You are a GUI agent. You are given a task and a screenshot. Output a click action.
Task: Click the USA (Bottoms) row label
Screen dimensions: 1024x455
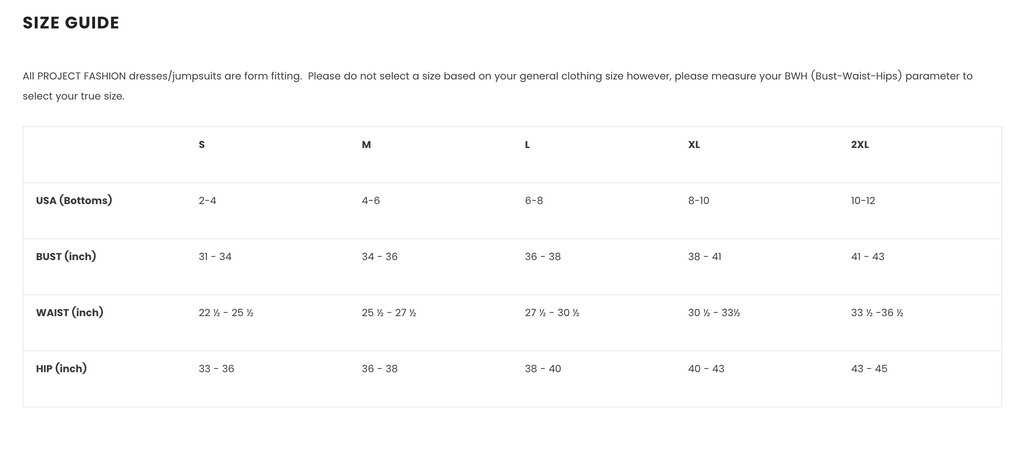coord(74,200)
